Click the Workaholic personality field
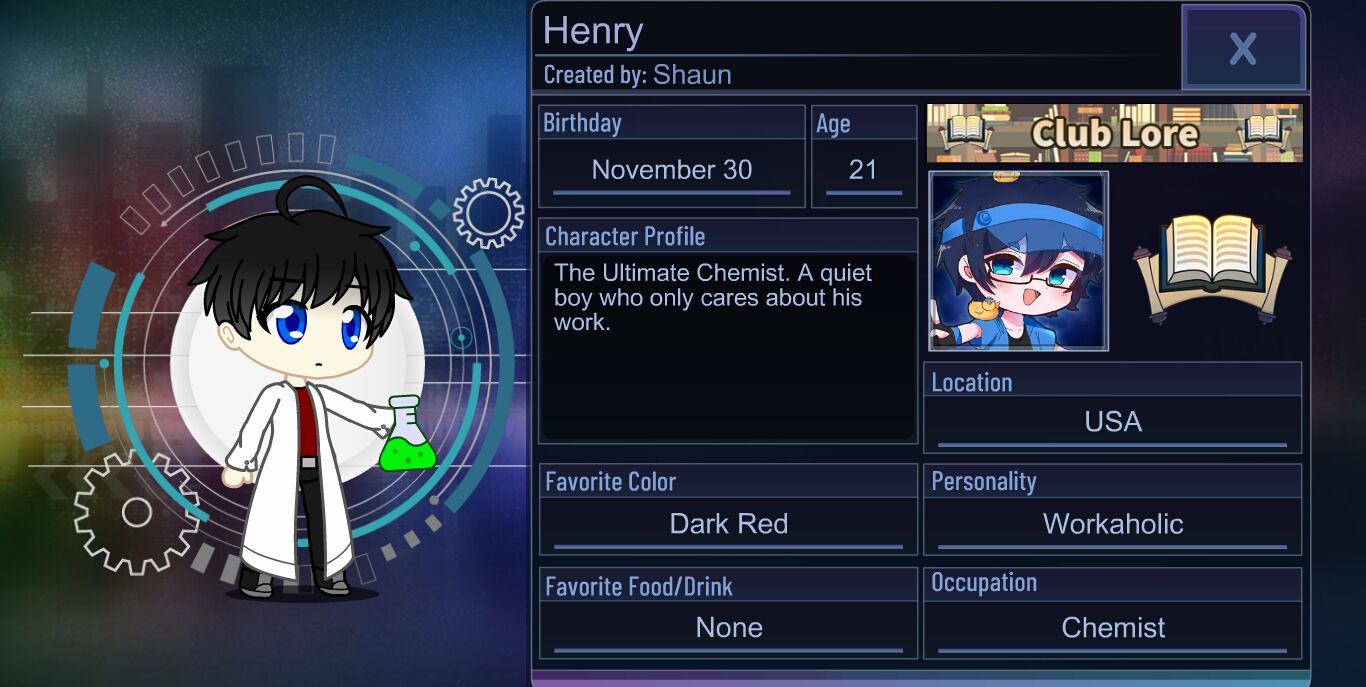Viewport: 1366px width, 687px height. [x=1112, y=524]
